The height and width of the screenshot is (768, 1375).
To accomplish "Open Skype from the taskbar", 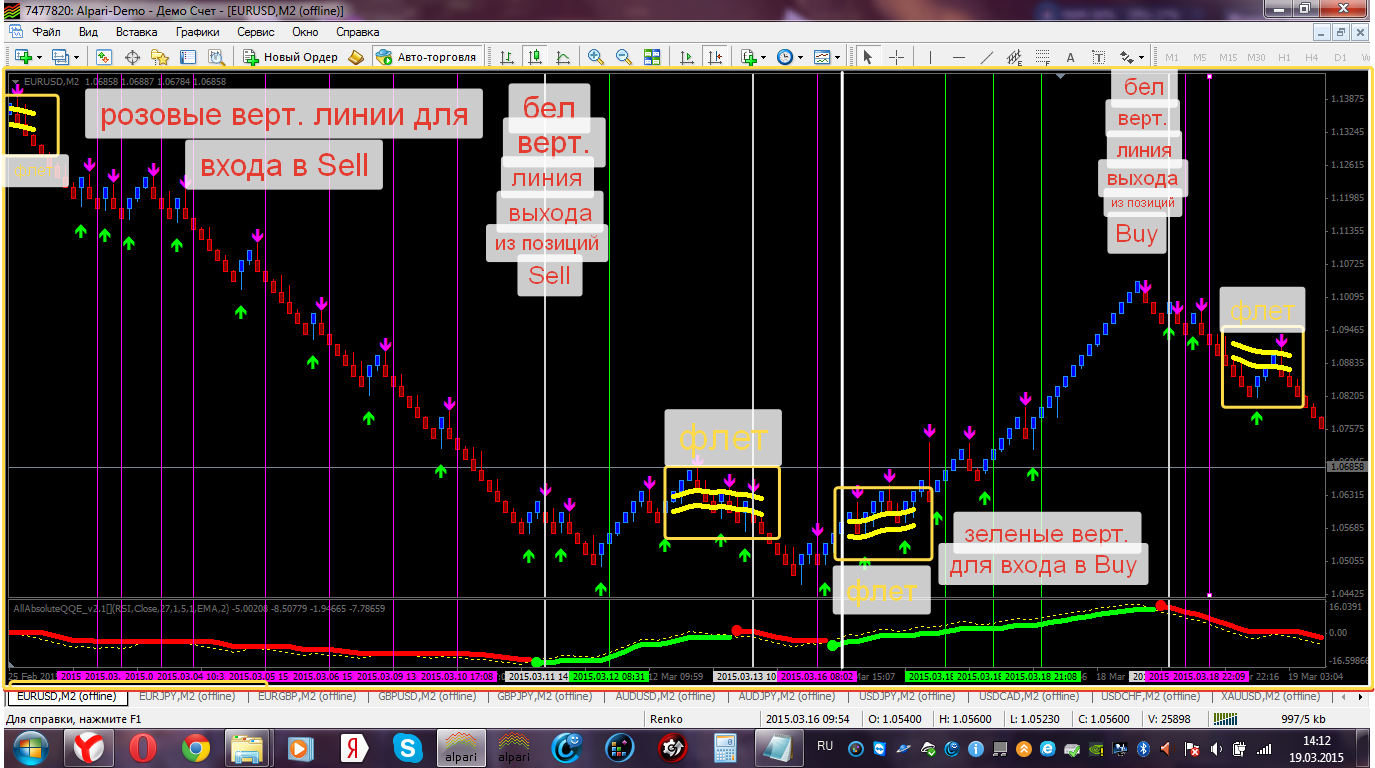I will [408, 748].
